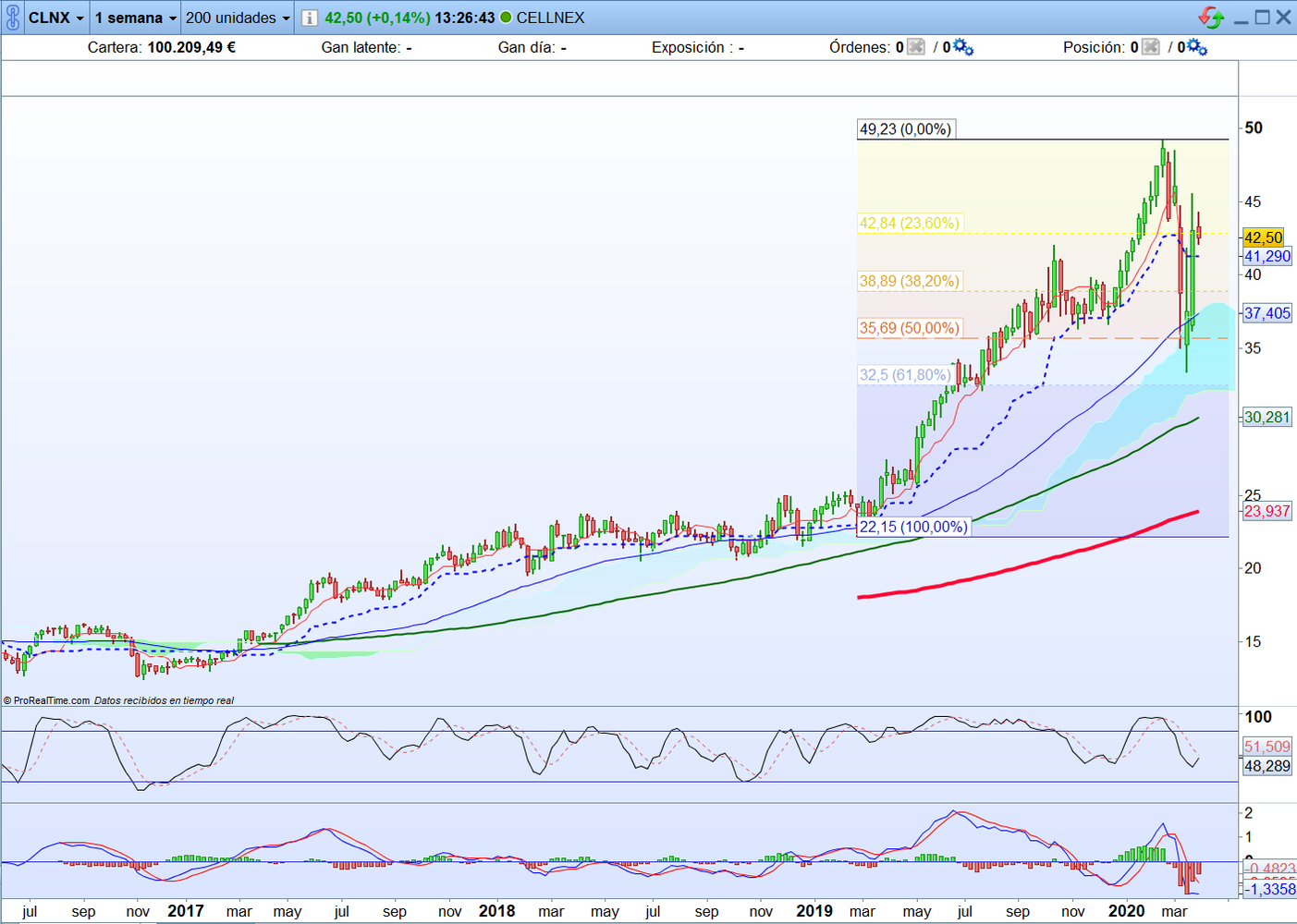Click the 2017 year label on time axis
Viewport: 1297px width, 924px height.
point(186,911)
